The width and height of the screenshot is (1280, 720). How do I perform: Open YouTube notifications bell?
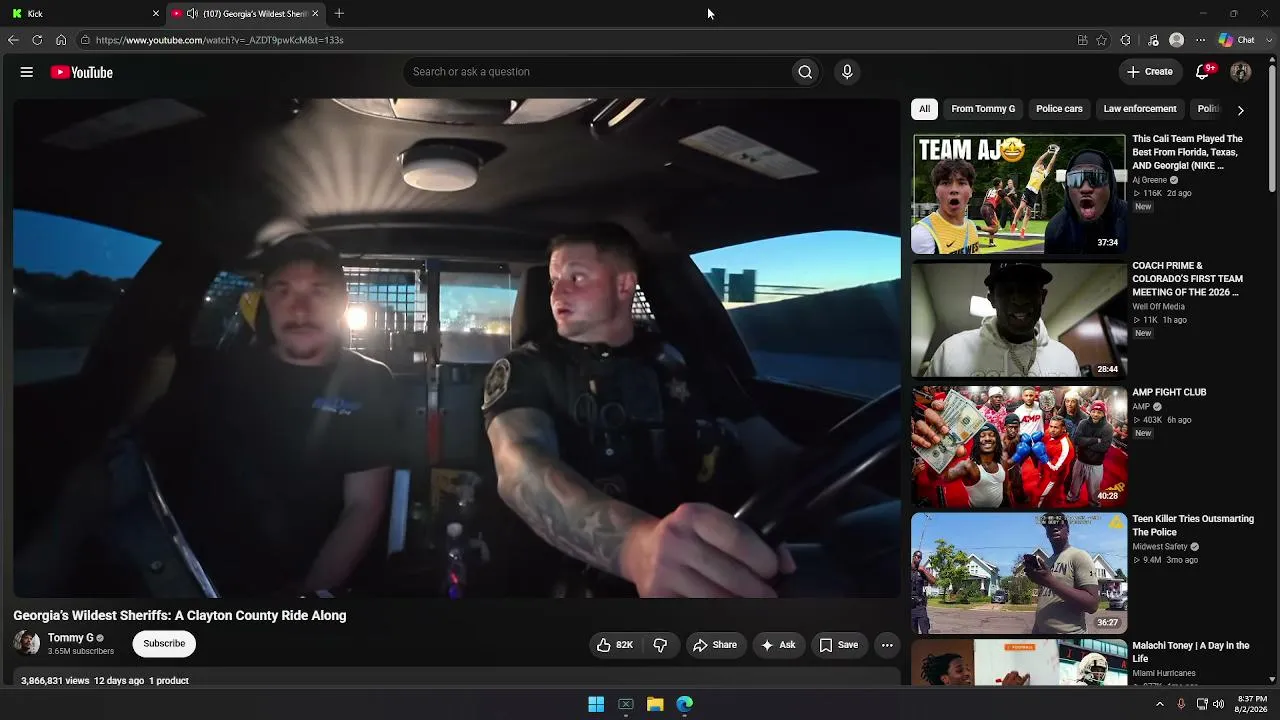(x=1204, y=72)
